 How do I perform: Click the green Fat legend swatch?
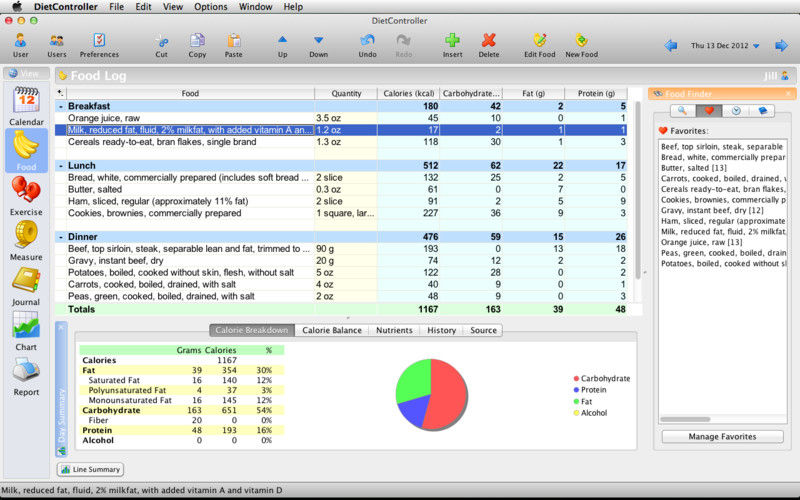point(576,402)
